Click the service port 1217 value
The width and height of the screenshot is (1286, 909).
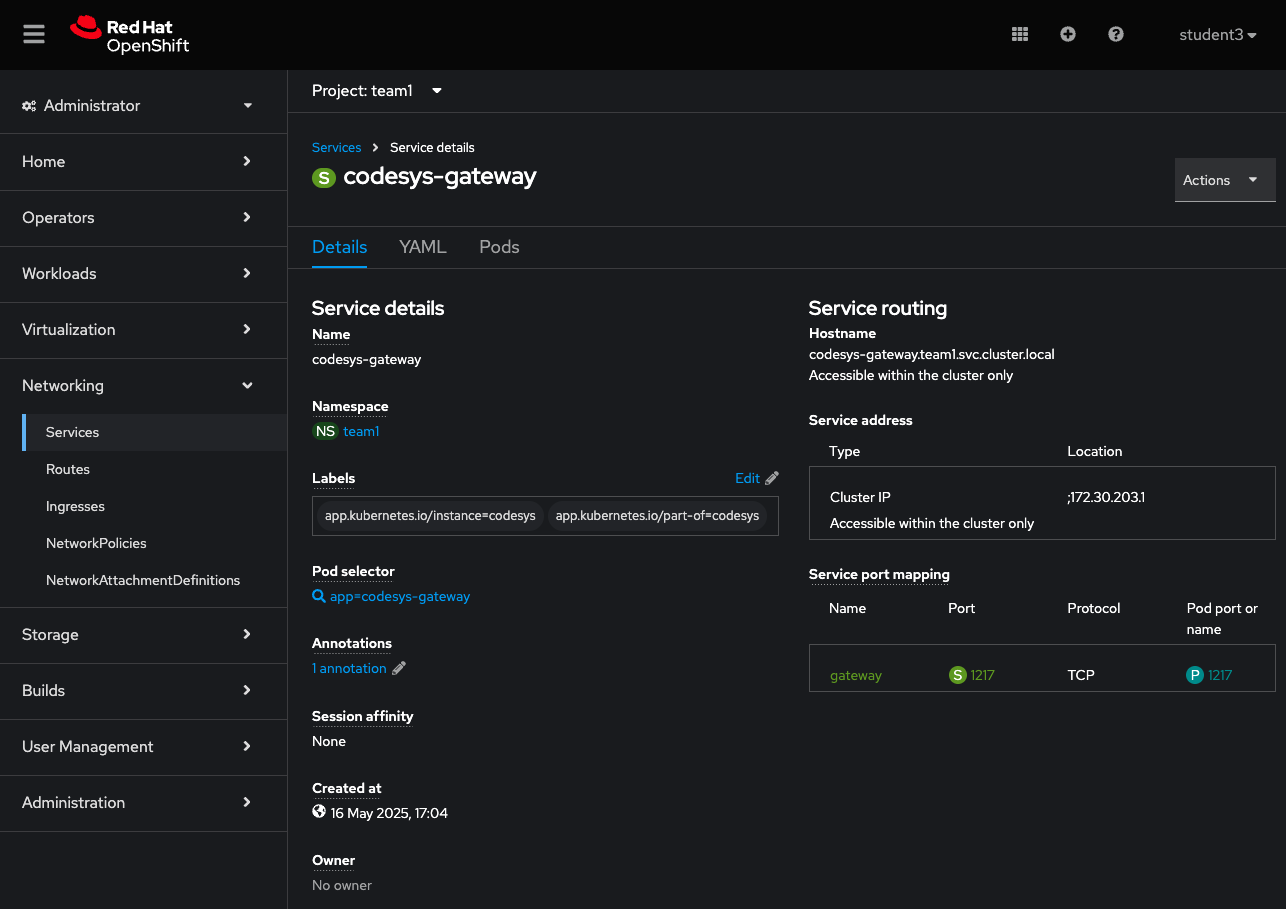[983, 675]
